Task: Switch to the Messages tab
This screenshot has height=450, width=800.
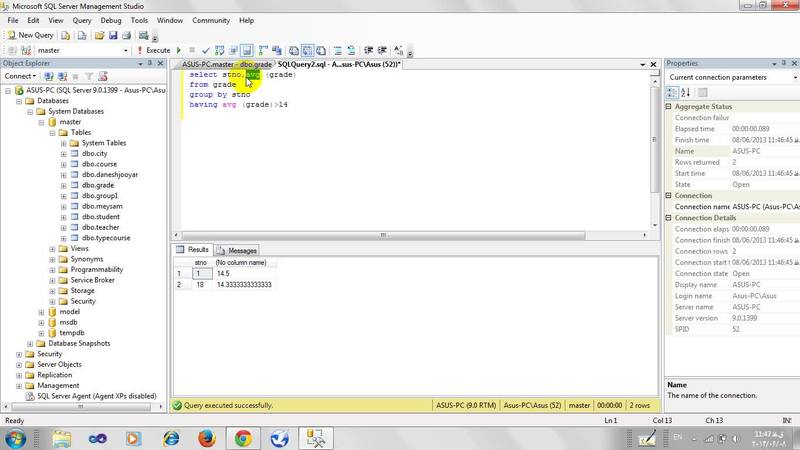Action: point(237,250)
